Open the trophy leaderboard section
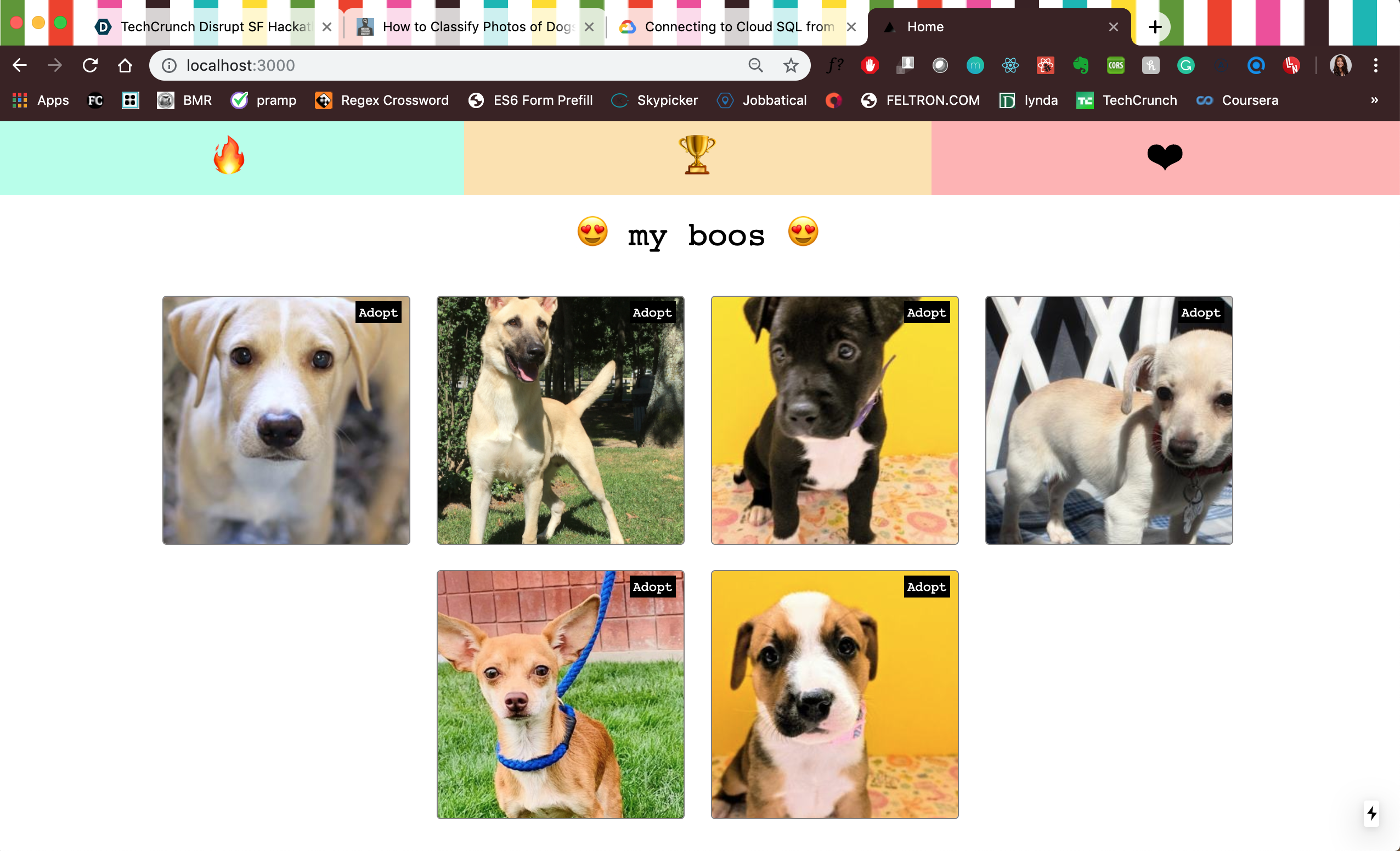Screen dimensions: 1400x851 (697, 156)
